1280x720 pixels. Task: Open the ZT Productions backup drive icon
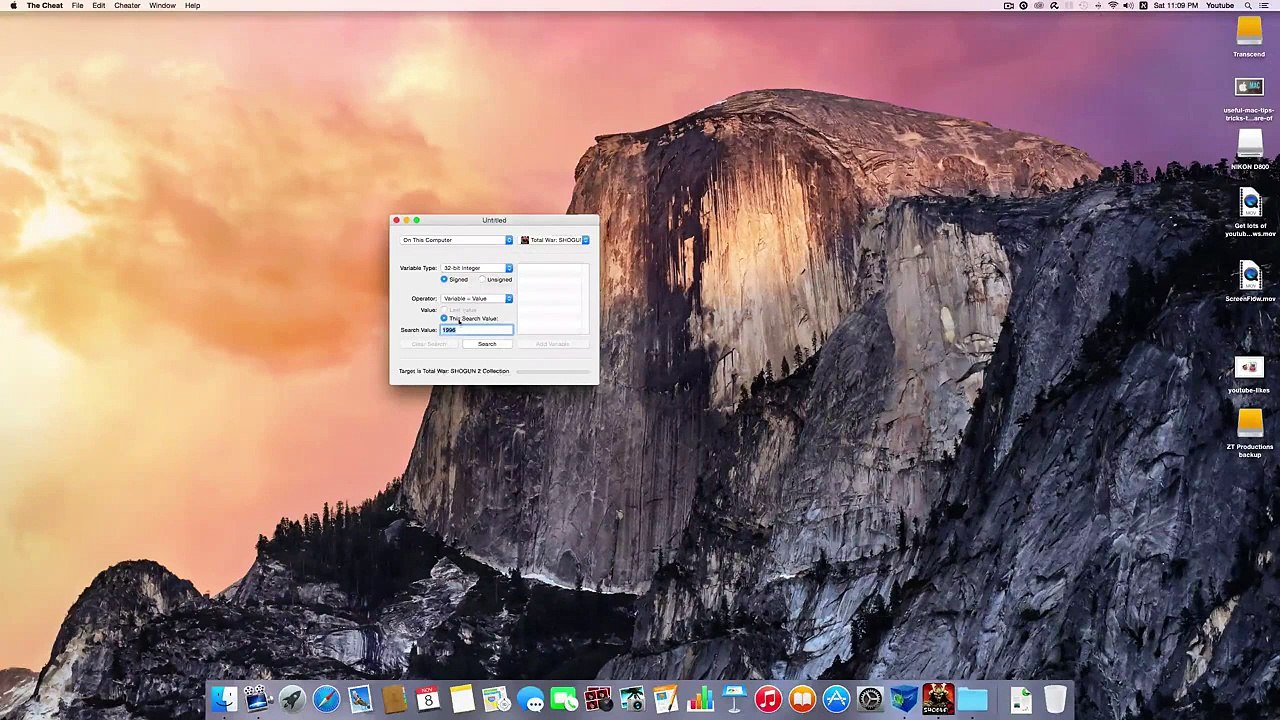1249,432
